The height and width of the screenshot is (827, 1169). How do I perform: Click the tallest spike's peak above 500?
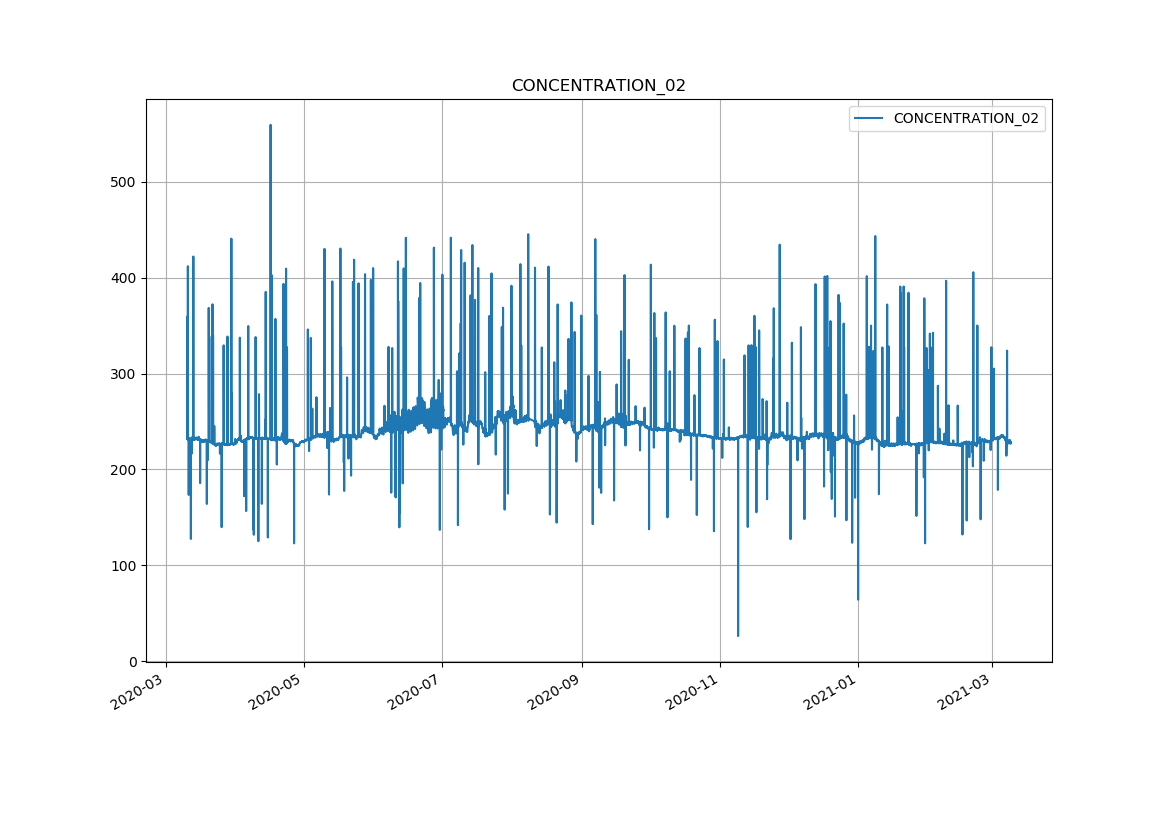(x=270, y=126)
